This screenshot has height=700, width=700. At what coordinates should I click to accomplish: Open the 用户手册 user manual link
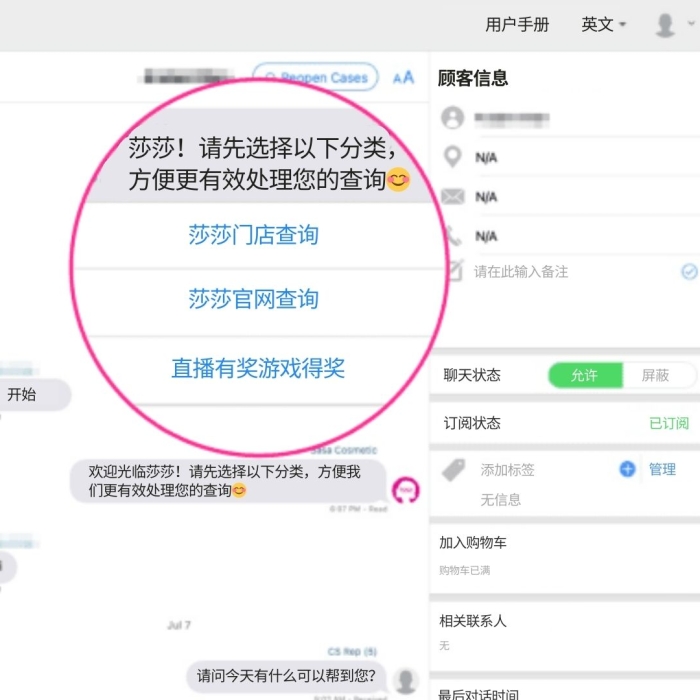[517, 25]
